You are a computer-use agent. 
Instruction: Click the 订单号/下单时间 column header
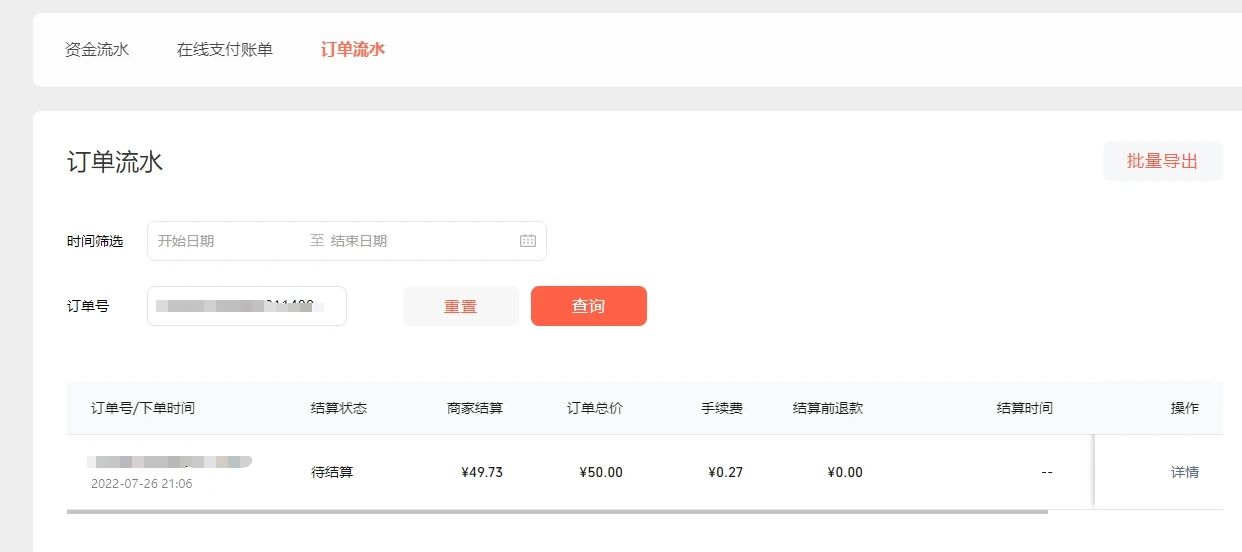tap(143, 408)
